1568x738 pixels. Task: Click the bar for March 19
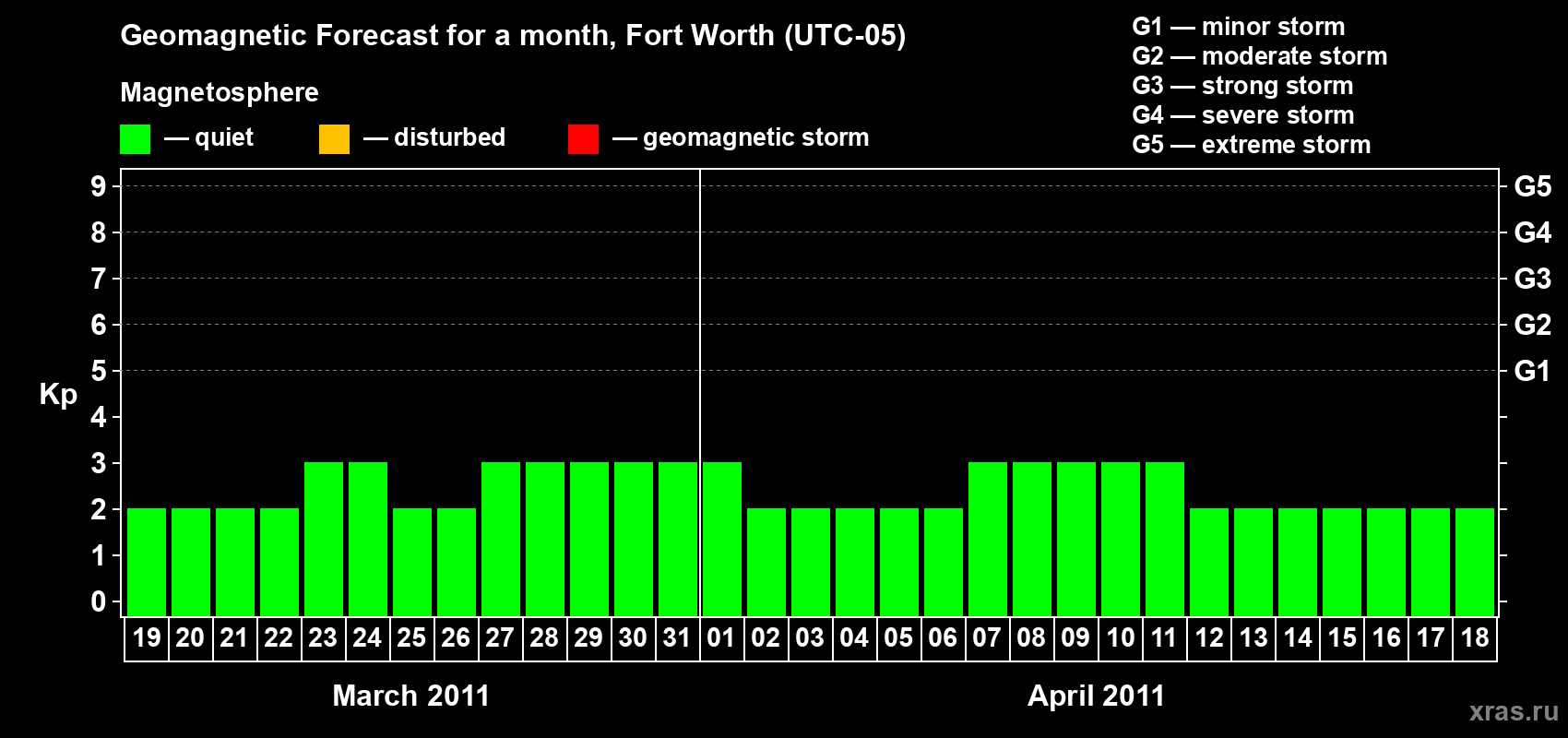click(x=147, y=562)
